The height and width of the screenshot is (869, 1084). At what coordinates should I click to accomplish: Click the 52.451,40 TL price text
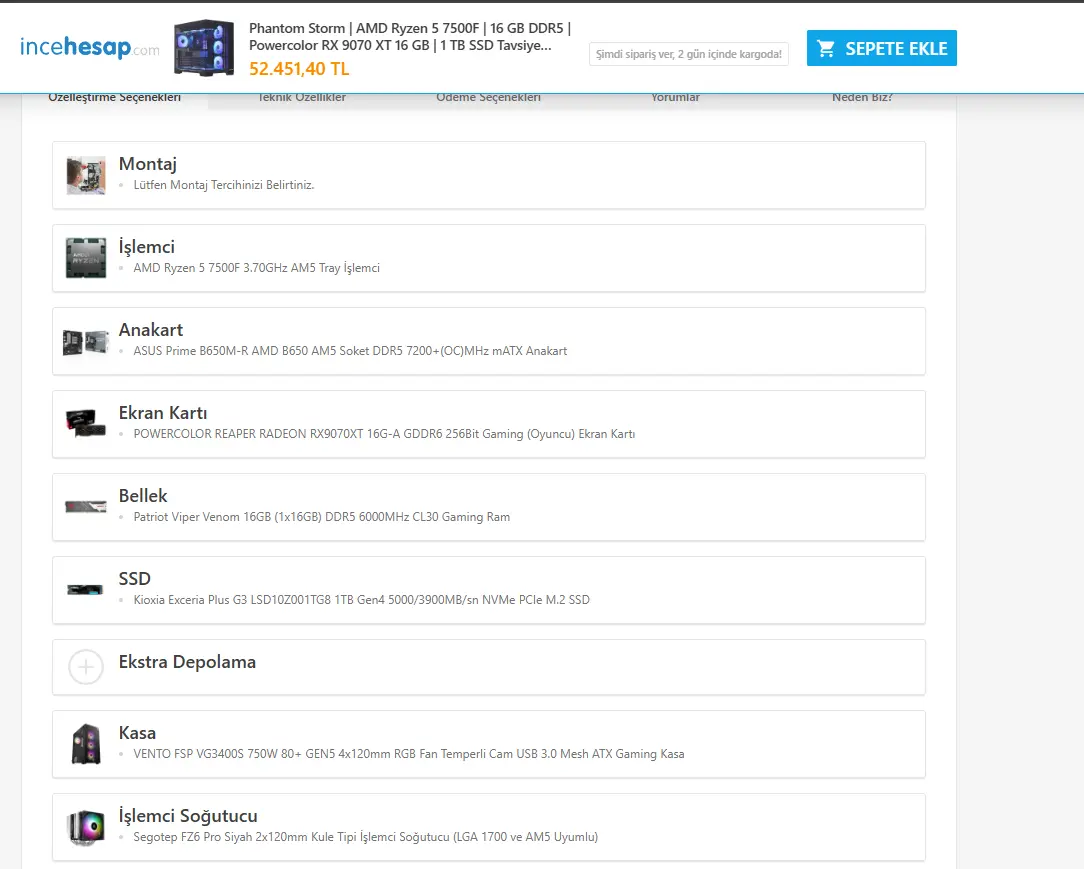click(299, 69)
